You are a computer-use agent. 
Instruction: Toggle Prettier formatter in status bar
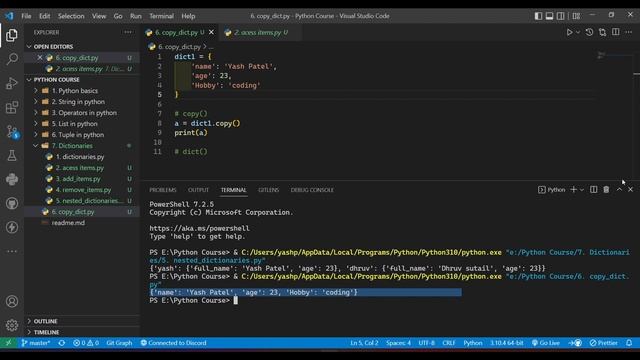604,343
